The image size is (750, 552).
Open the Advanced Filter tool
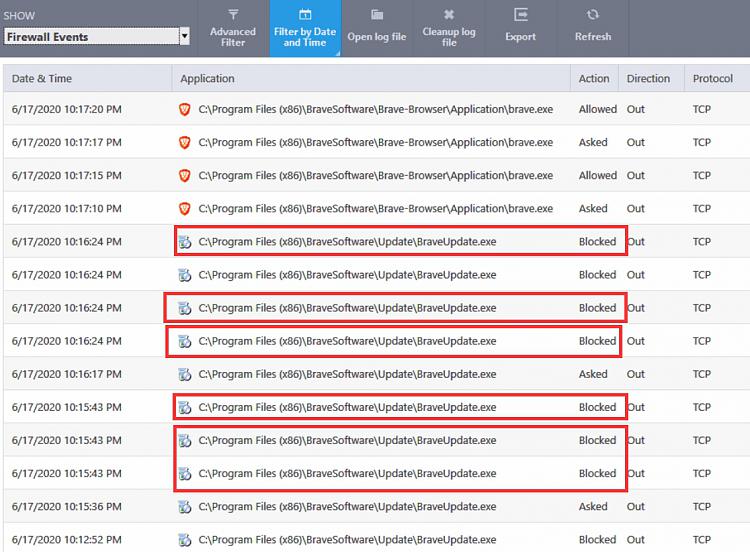click(233, 28)
